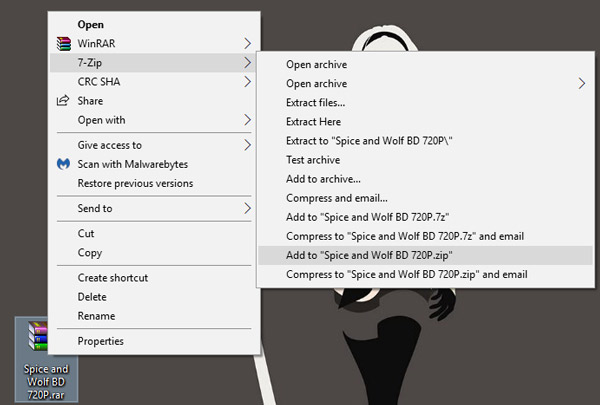600x405 pixels.
Task: Click the first Open archive entry
Action: (x=426, y=64)
